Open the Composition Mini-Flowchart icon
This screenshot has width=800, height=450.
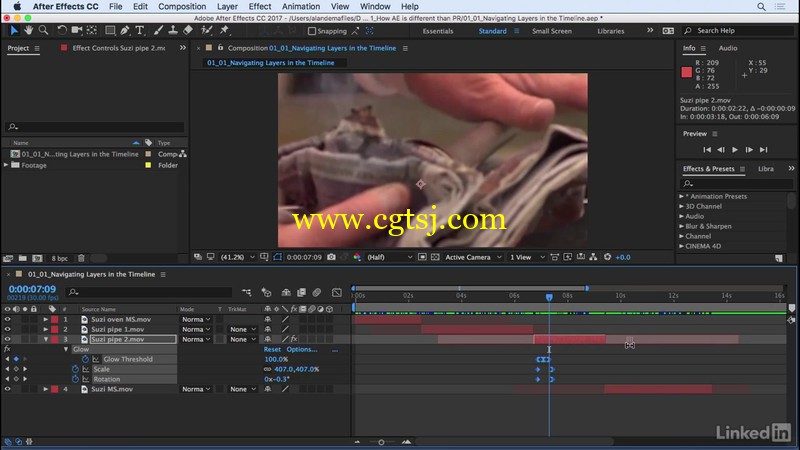pyautogui.click(x=246, y=292)
